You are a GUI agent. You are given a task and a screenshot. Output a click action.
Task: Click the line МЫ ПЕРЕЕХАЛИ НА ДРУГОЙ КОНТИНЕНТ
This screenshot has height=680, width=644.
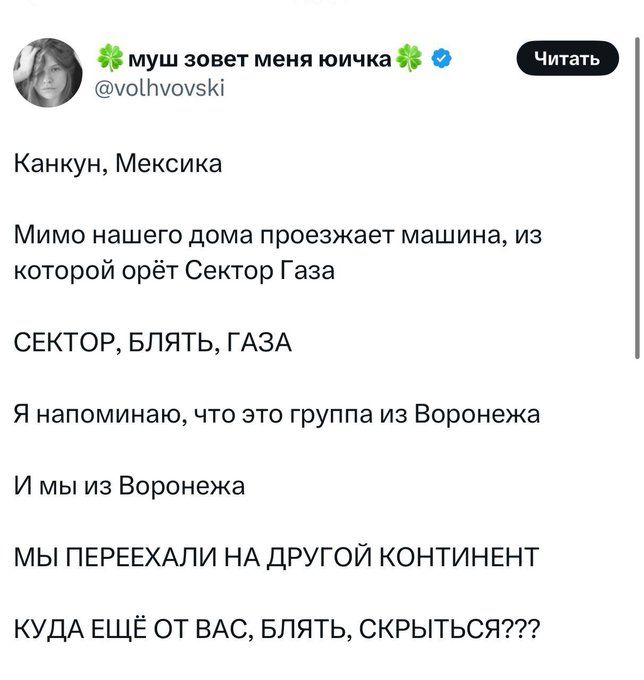coord(277,557)
